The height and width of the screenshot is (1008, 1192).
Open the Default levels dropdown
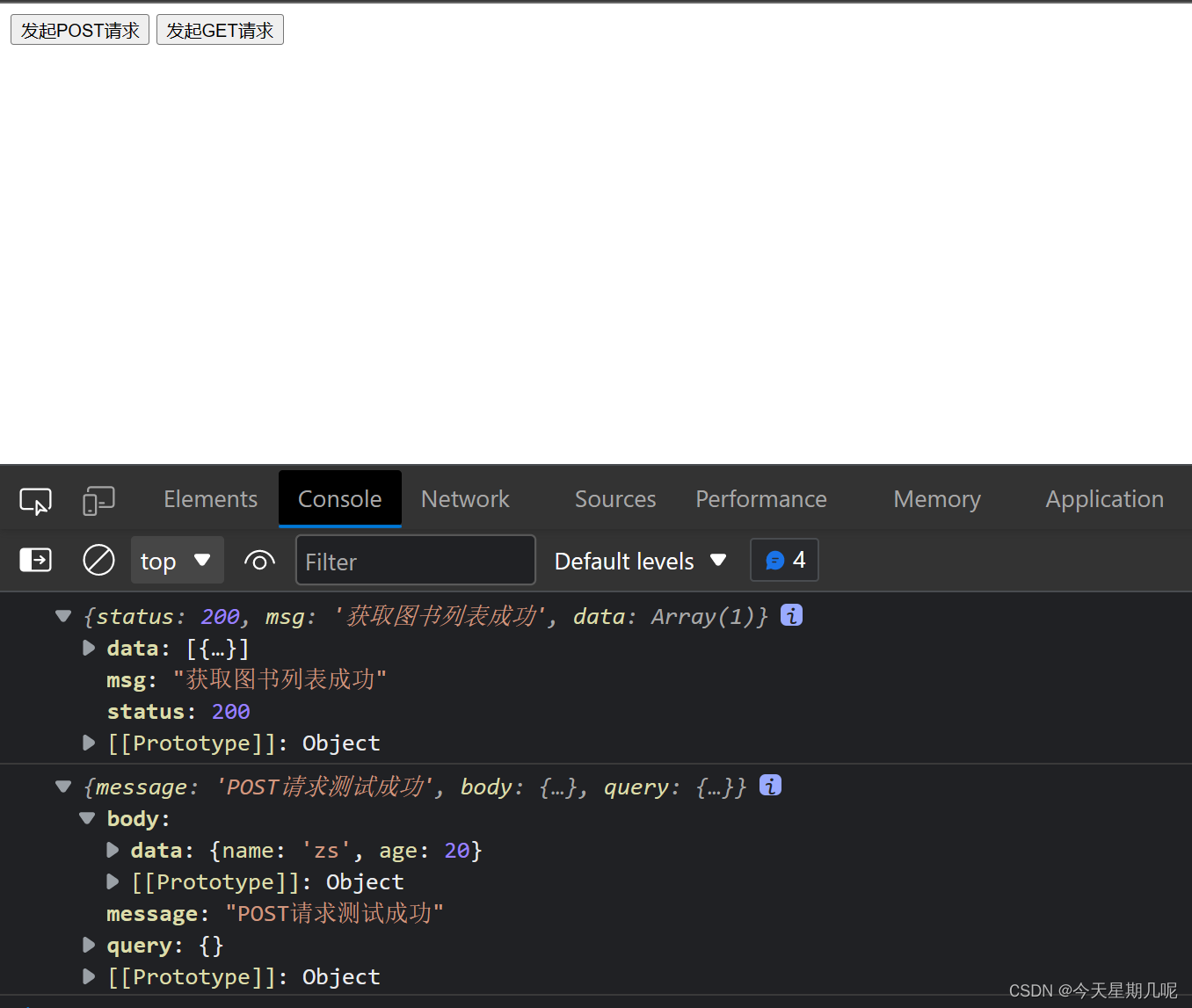(x=640, y=561)
